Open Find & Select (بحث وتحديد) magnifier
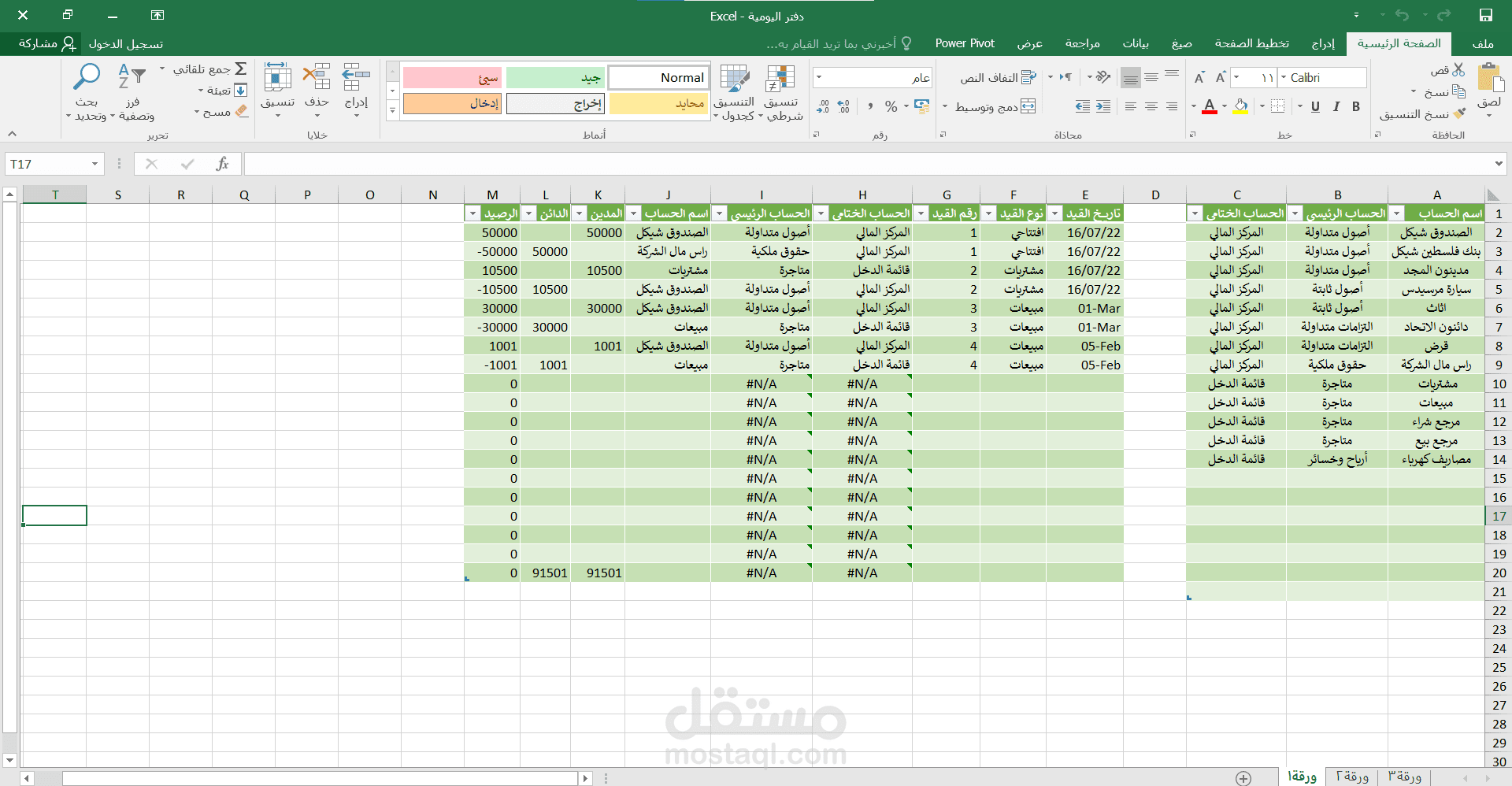 pos(87,77)
